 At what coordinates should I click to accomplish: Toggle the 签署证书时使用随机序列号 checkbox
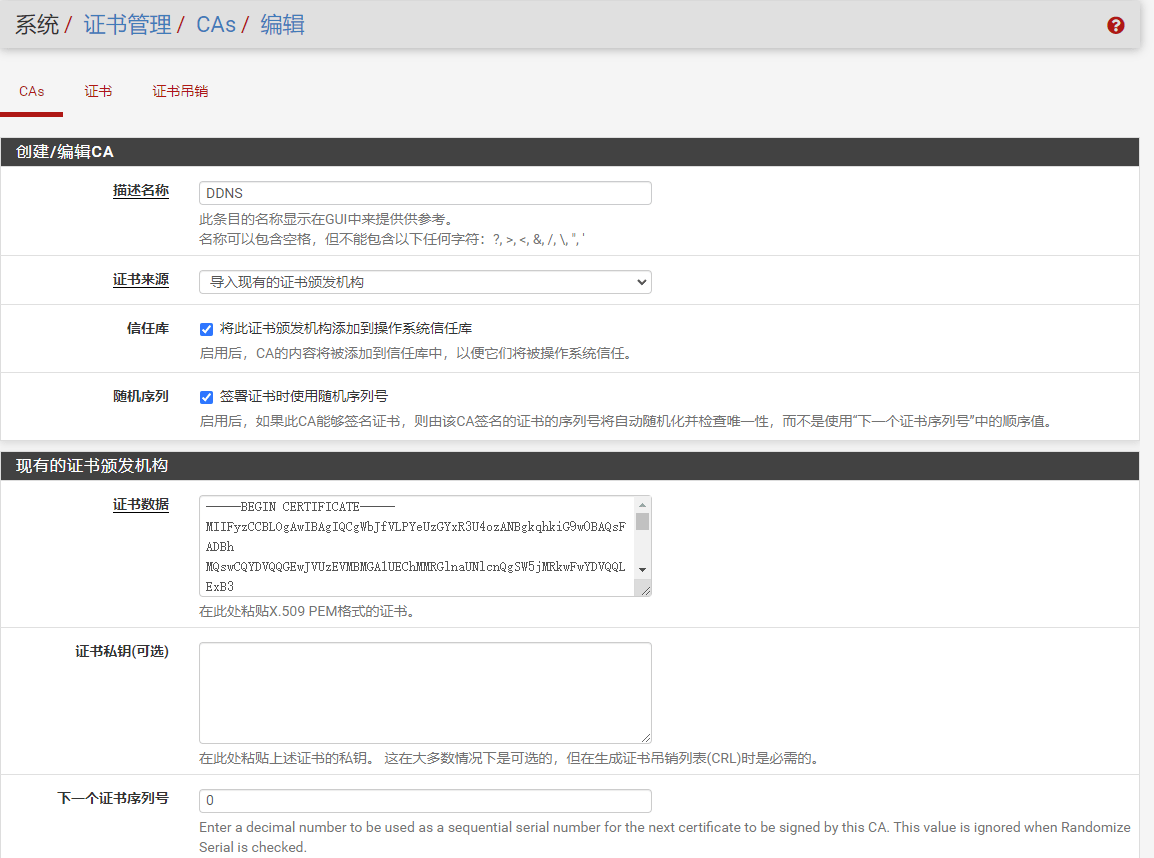point(207,397)
